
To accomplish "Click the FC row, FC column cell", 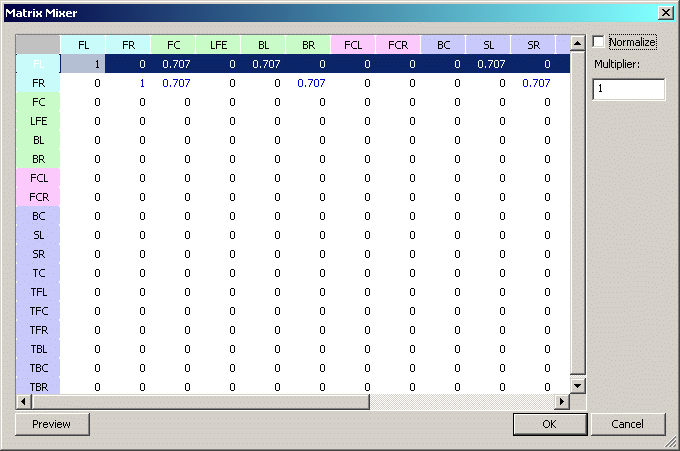I will [x=173, y=102].
